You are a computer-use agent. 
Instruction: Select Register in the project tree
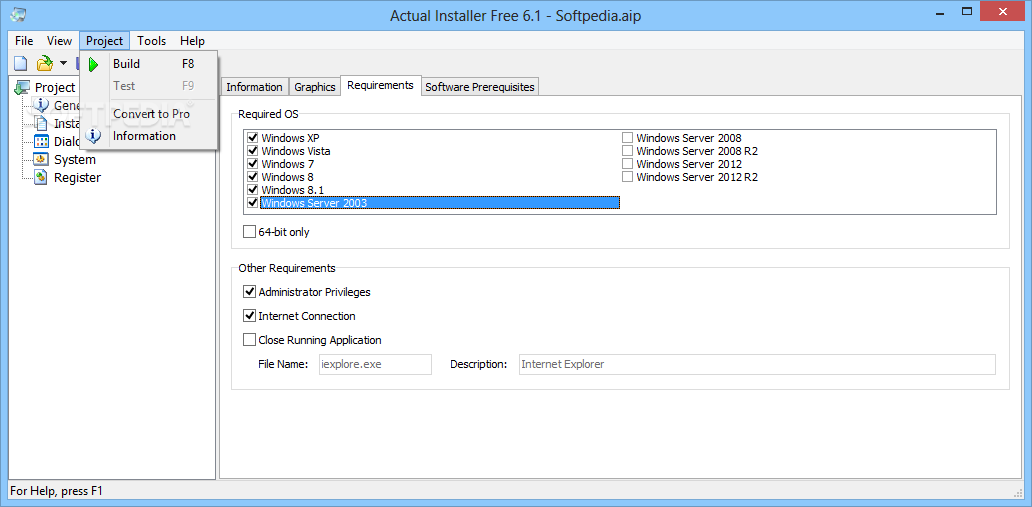[77, 177]
